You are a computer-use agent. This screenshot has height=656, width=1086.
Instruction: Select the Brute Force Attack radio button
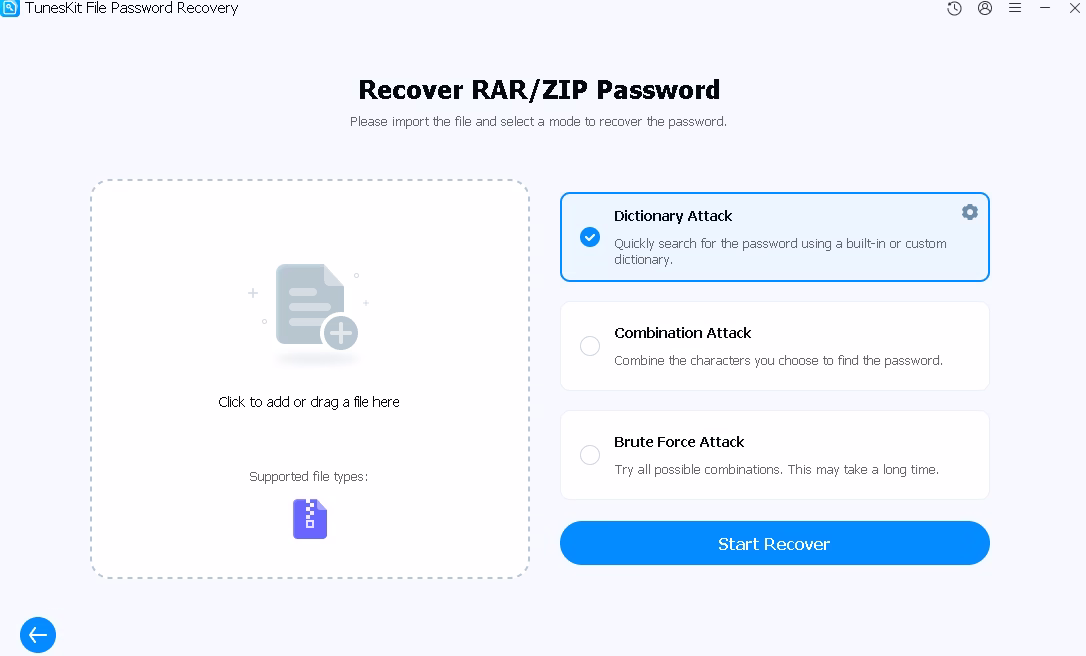click(590, 455)
